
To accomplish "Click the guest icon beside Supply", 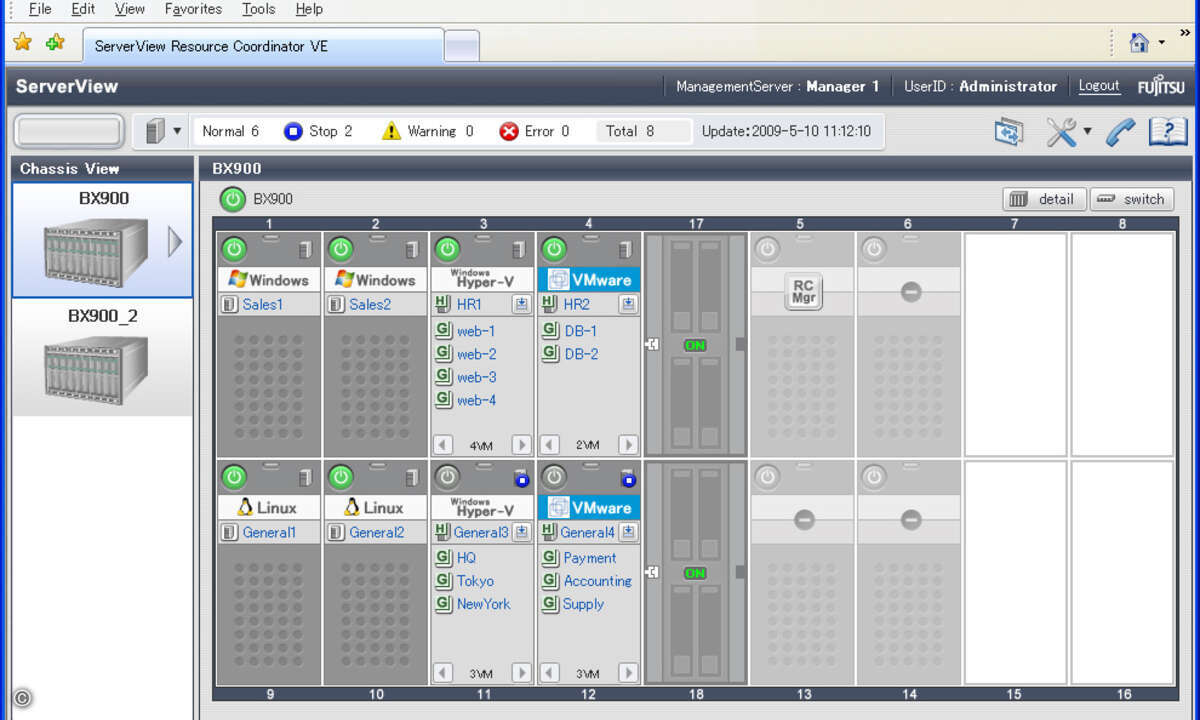I will point(550,604).
